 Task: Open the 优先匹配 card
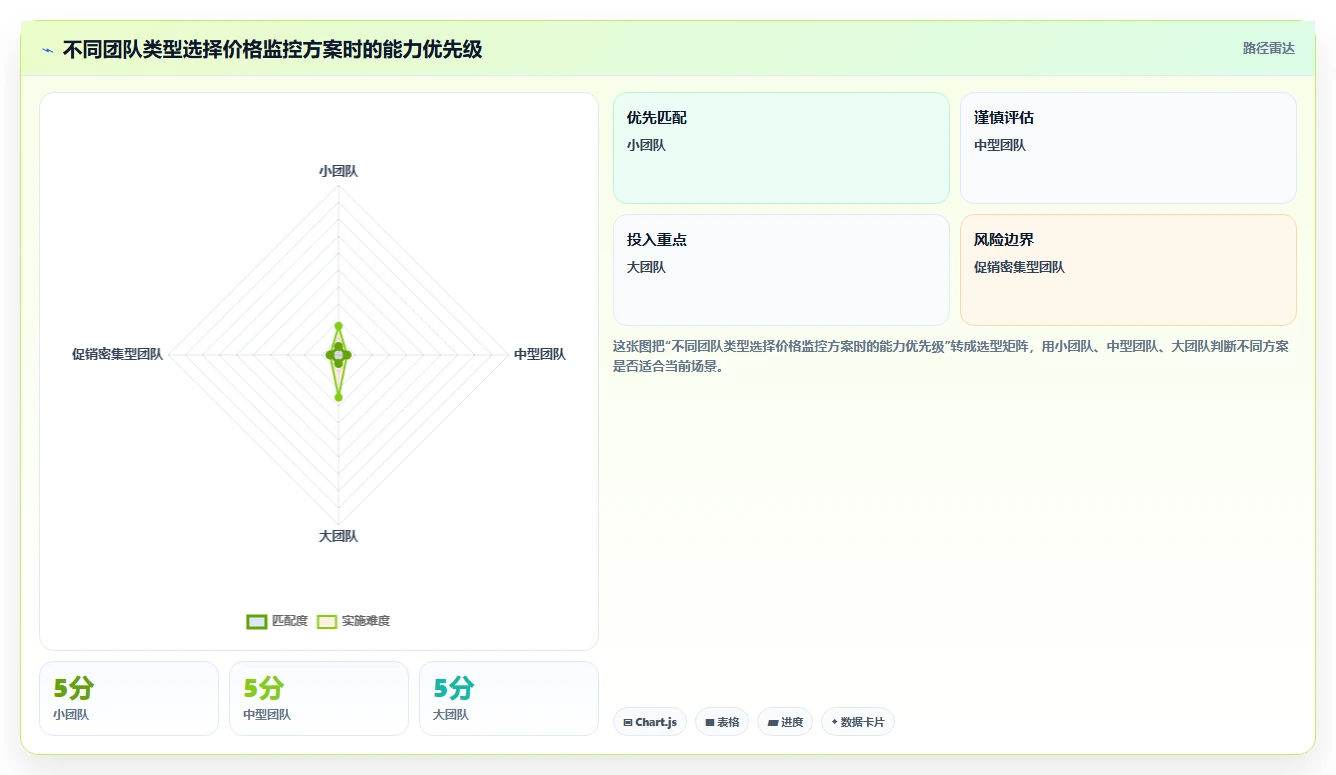781,148
